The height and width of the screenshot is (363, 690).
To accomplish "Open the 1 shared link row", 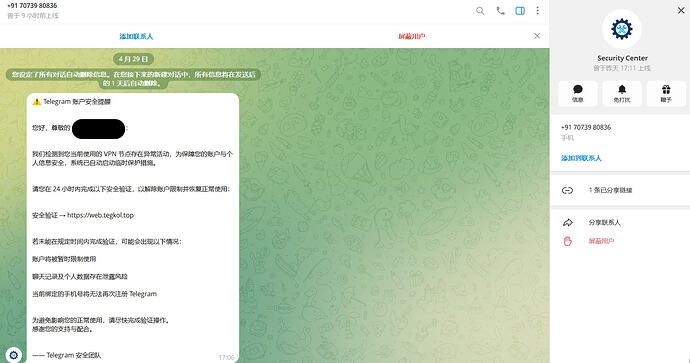I will (x=620, y=190).
